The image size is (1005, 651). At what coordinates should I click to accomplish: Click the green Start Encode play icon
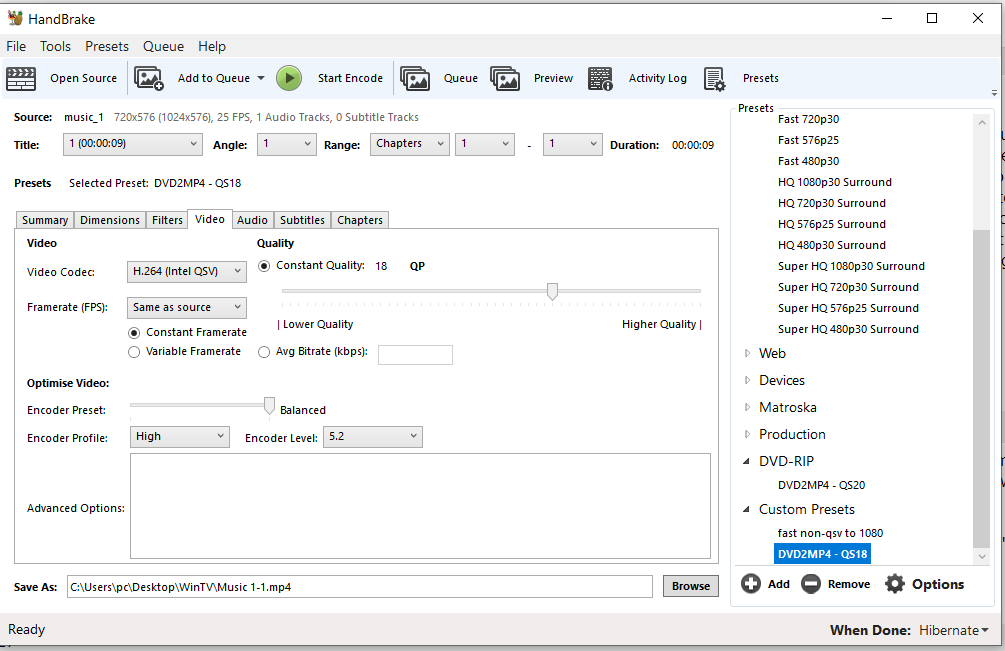289,78
